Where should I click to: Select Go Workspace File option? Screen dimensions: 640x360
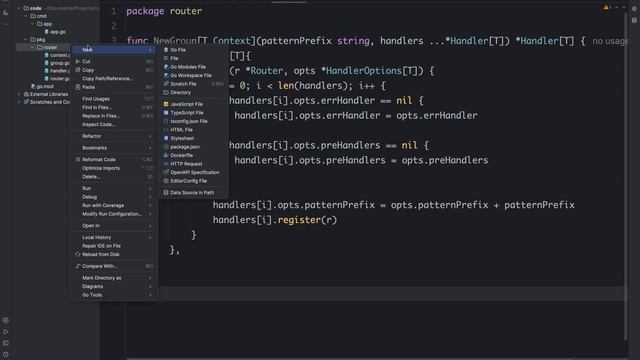[x=193, y=76]
